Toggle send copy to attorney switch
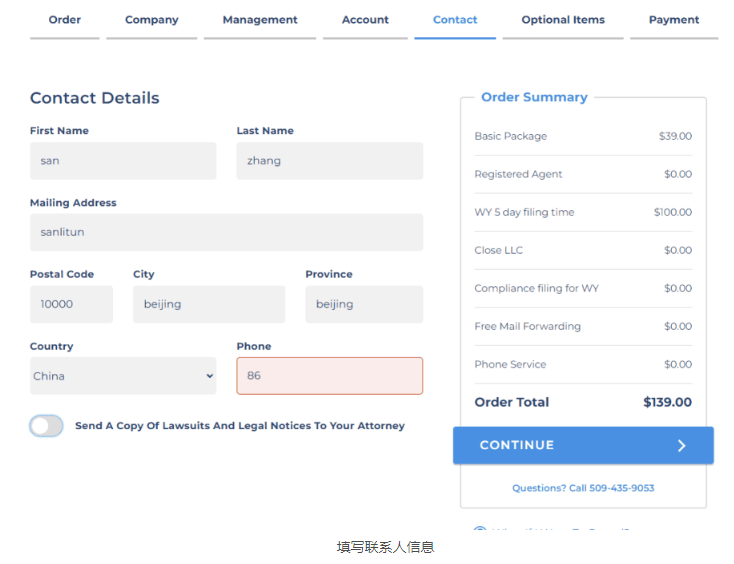Screen dimensions: 734x564 click(x=46, y=426)
